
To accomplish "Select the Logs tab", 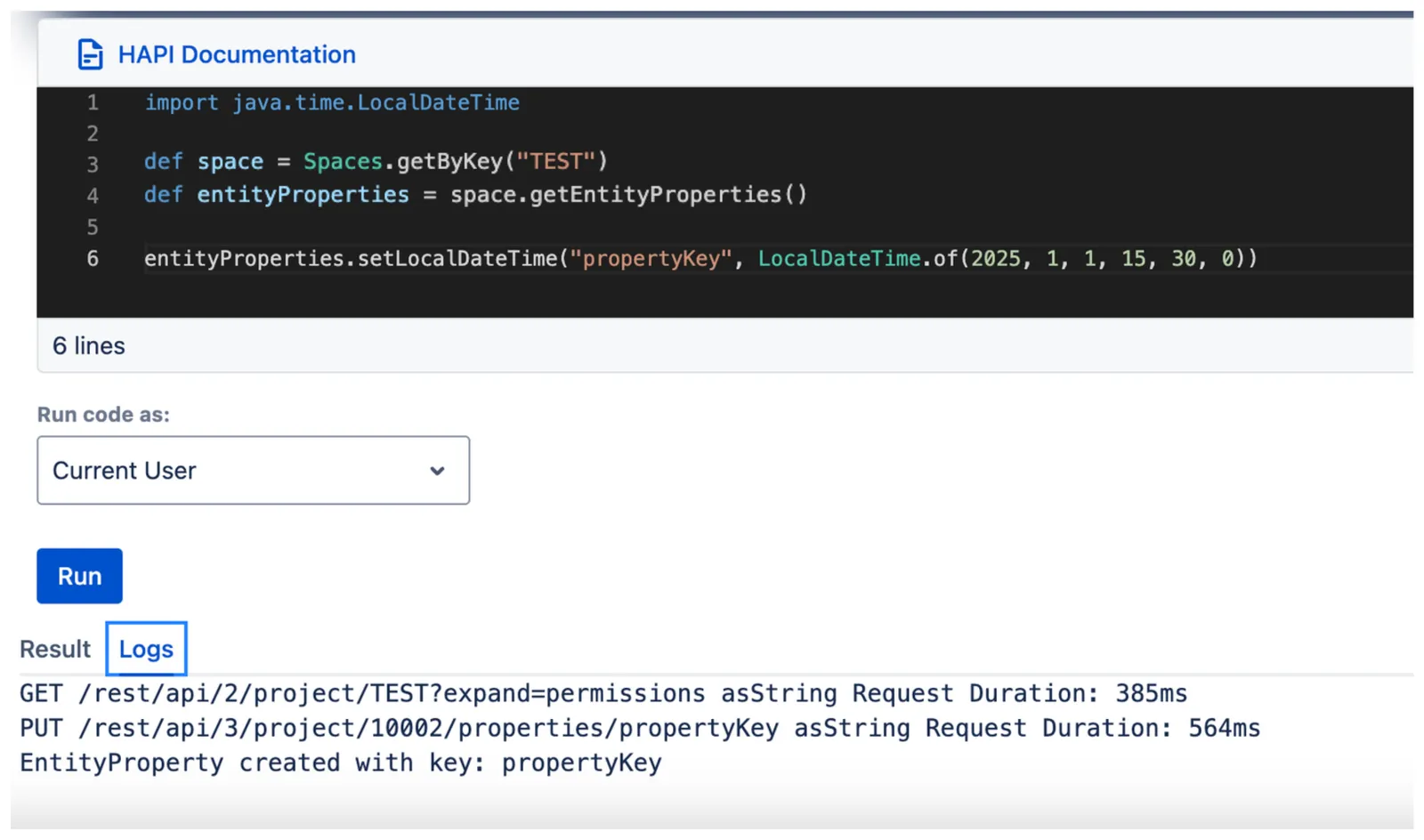I will 146,649.
